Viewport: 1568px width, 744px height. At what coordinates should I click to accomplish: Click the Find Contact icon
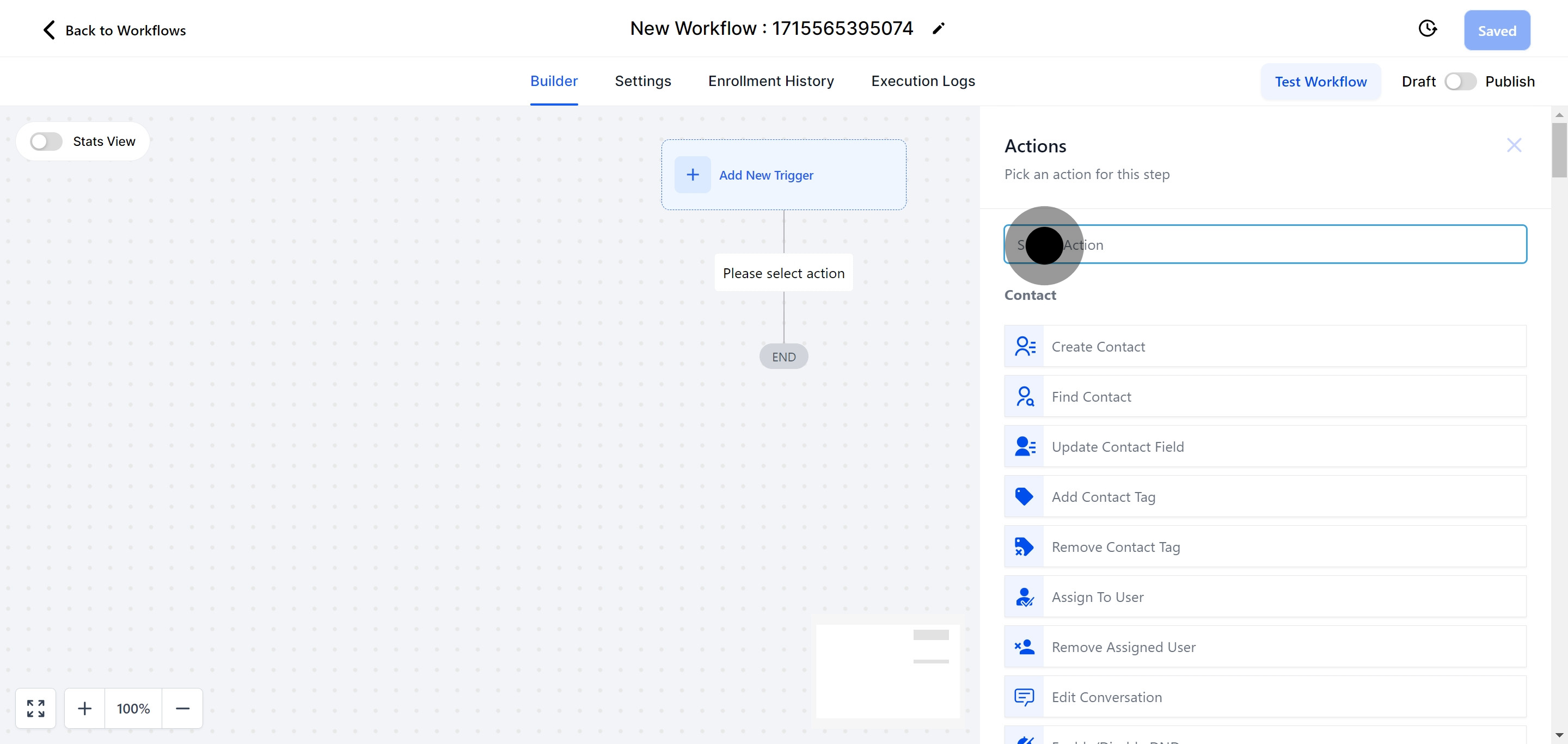pos(1025,397)
